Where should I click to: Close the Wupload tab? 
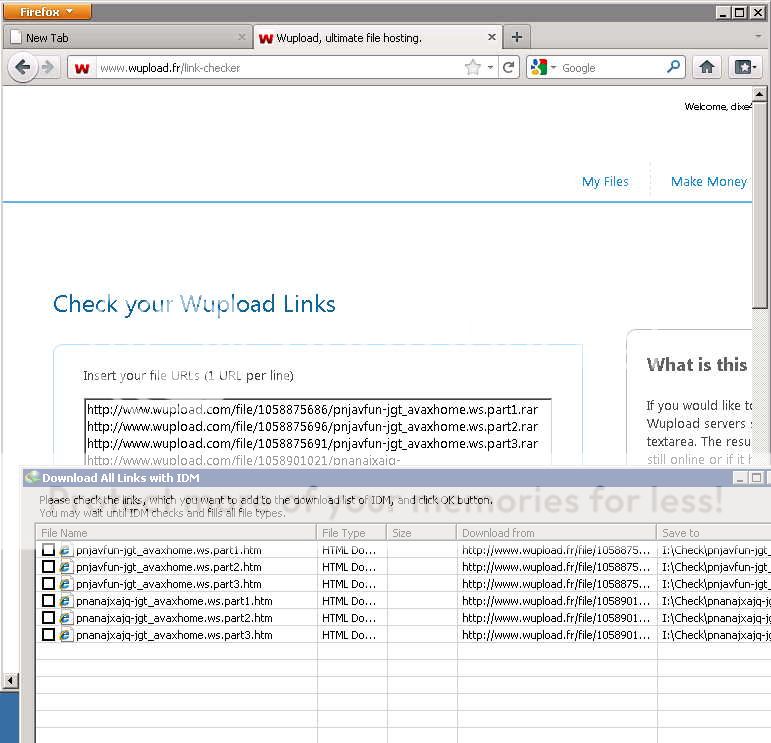point(492,37)
